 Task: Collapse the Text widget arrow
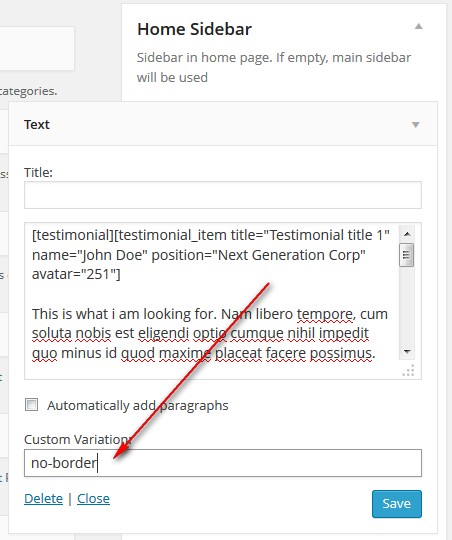click(416, 125)
